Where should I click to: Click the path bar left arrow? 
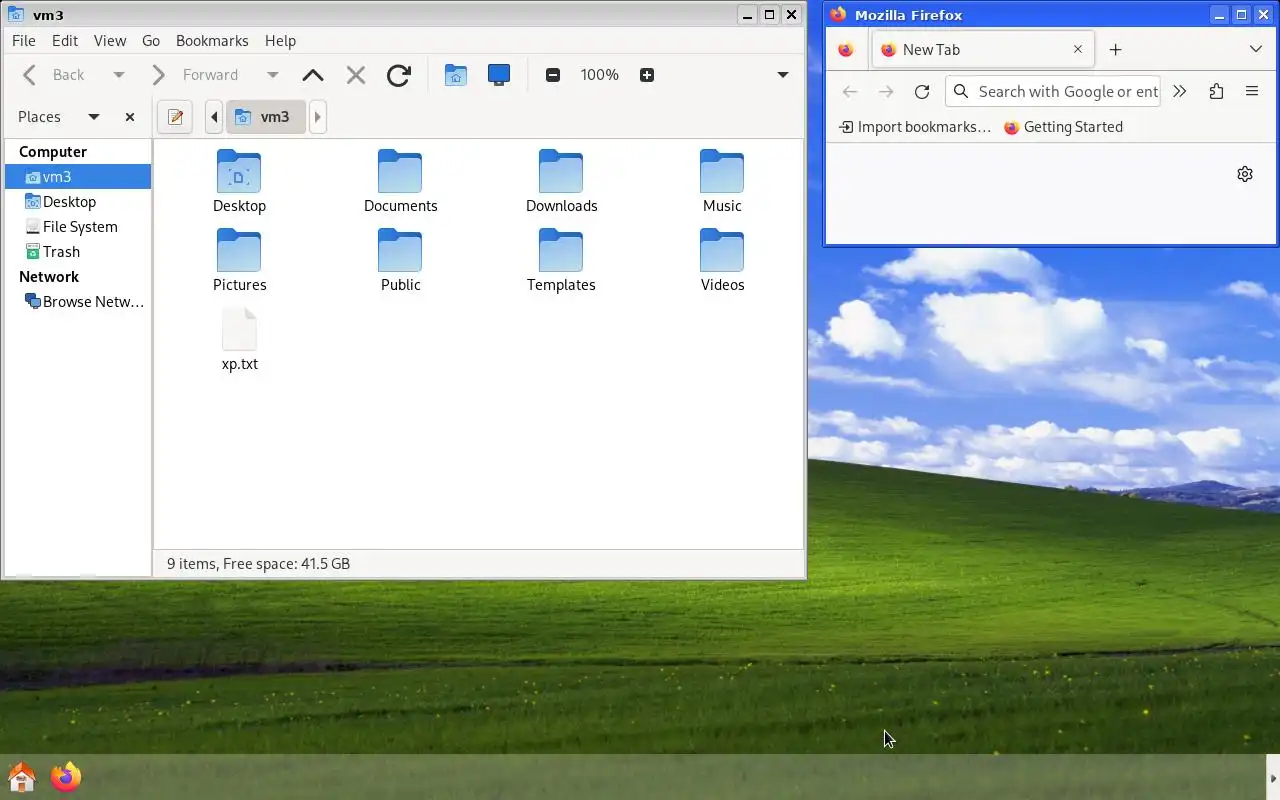pyautogui.click(x=214, y=117)
